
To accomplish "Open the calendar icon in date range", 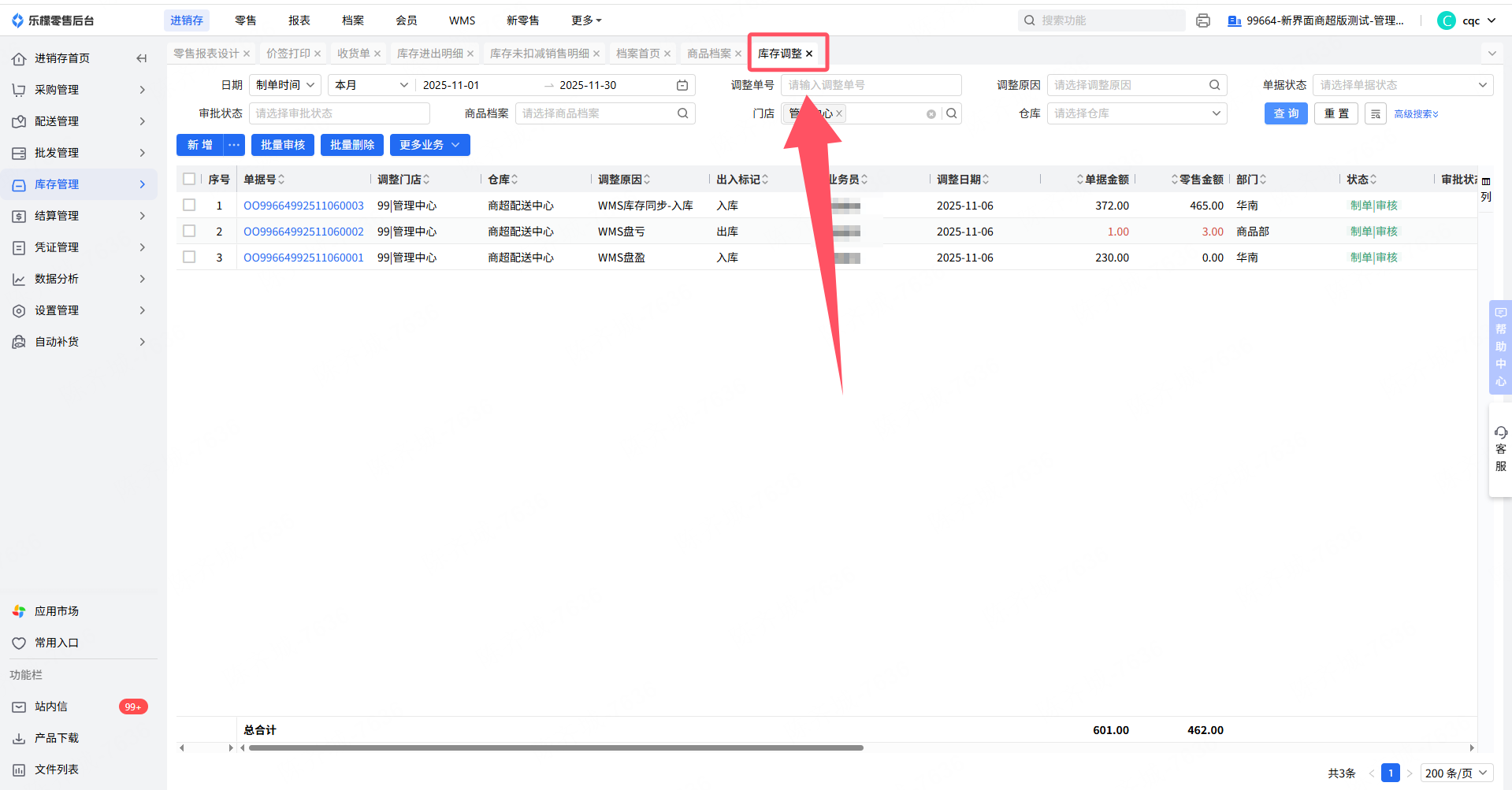I will click(x=682, y=85).
